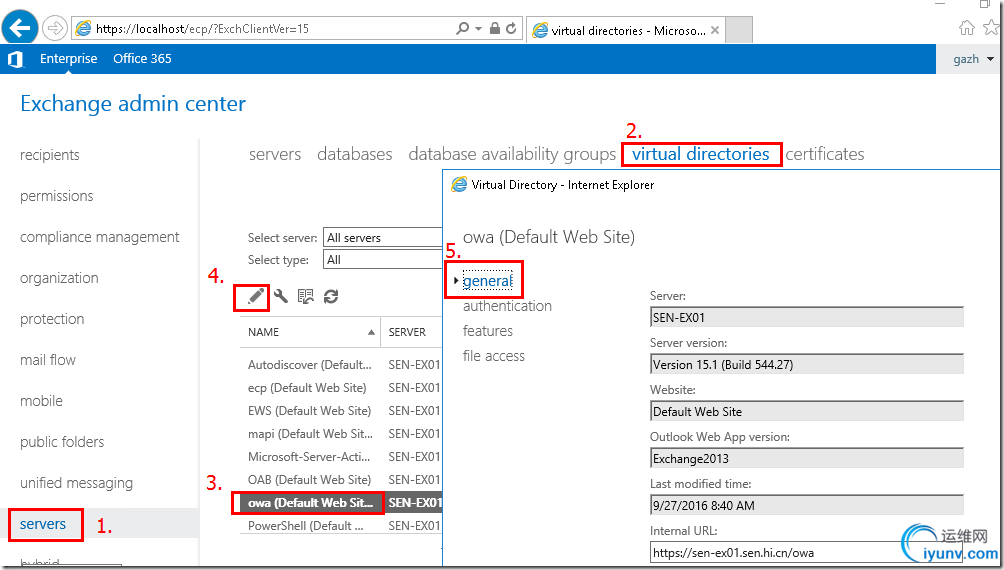The height and width of the screenshot is (570, 1004).
Task: Click the pencil edit icon in toolbar
Action: tap(255, 296)
